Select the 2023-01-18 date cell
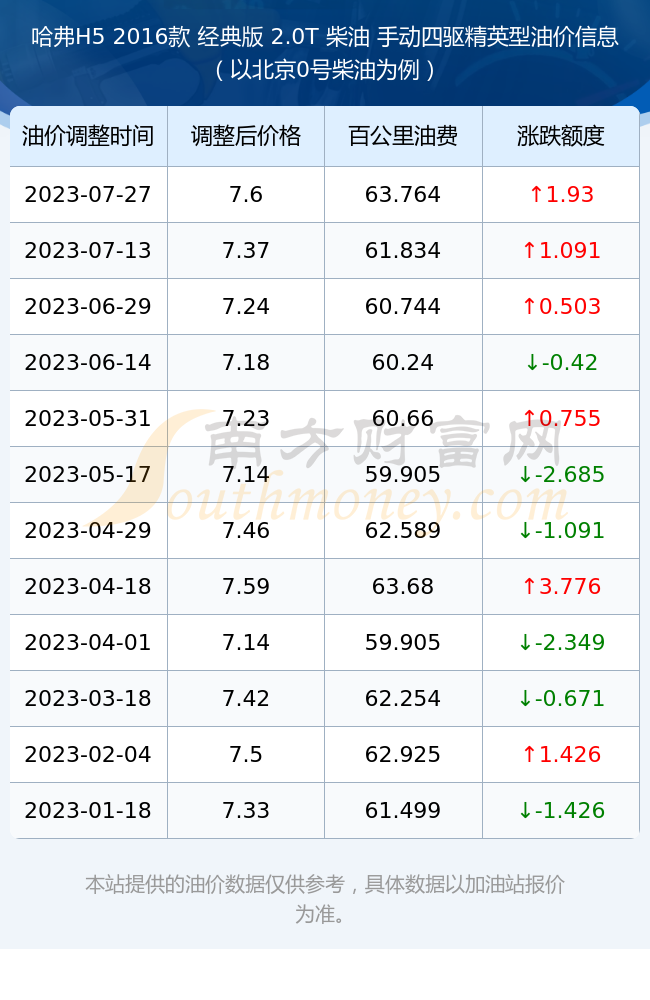 click(x=88, y=811)
